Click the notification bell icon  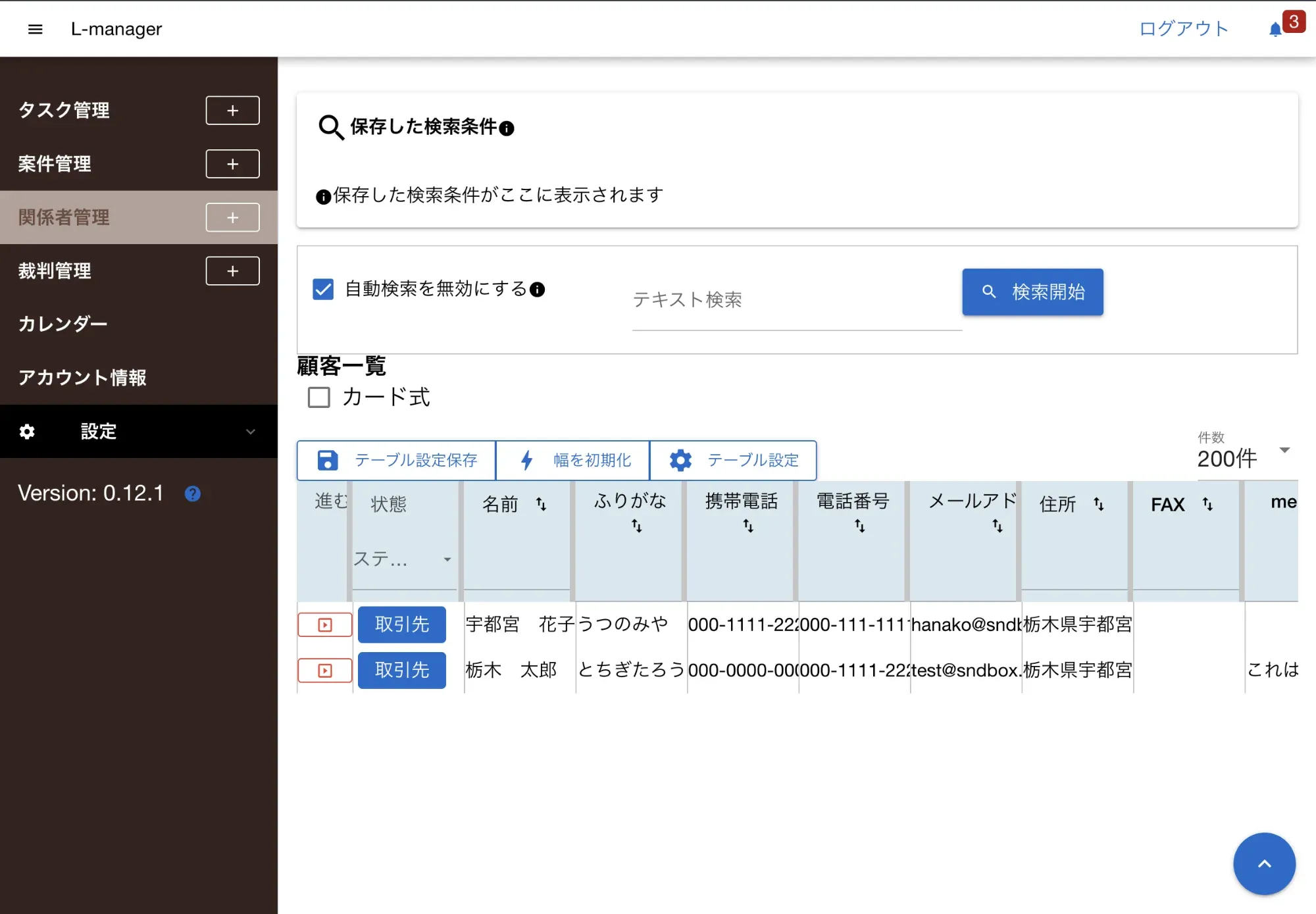(x=1275, y=29)
